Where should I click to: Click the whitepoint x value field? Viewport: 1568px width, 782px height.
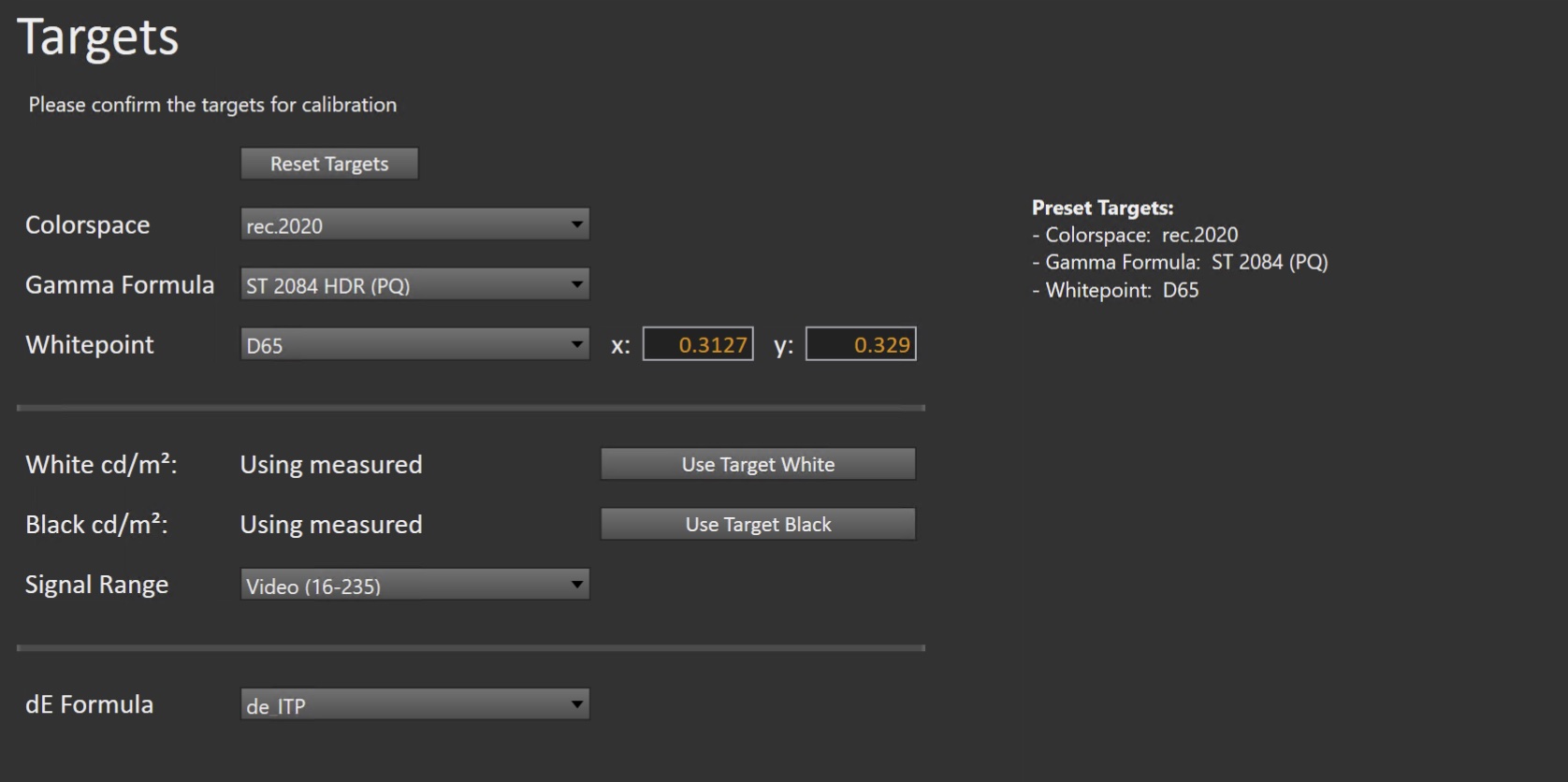click(x=698, y=344)
